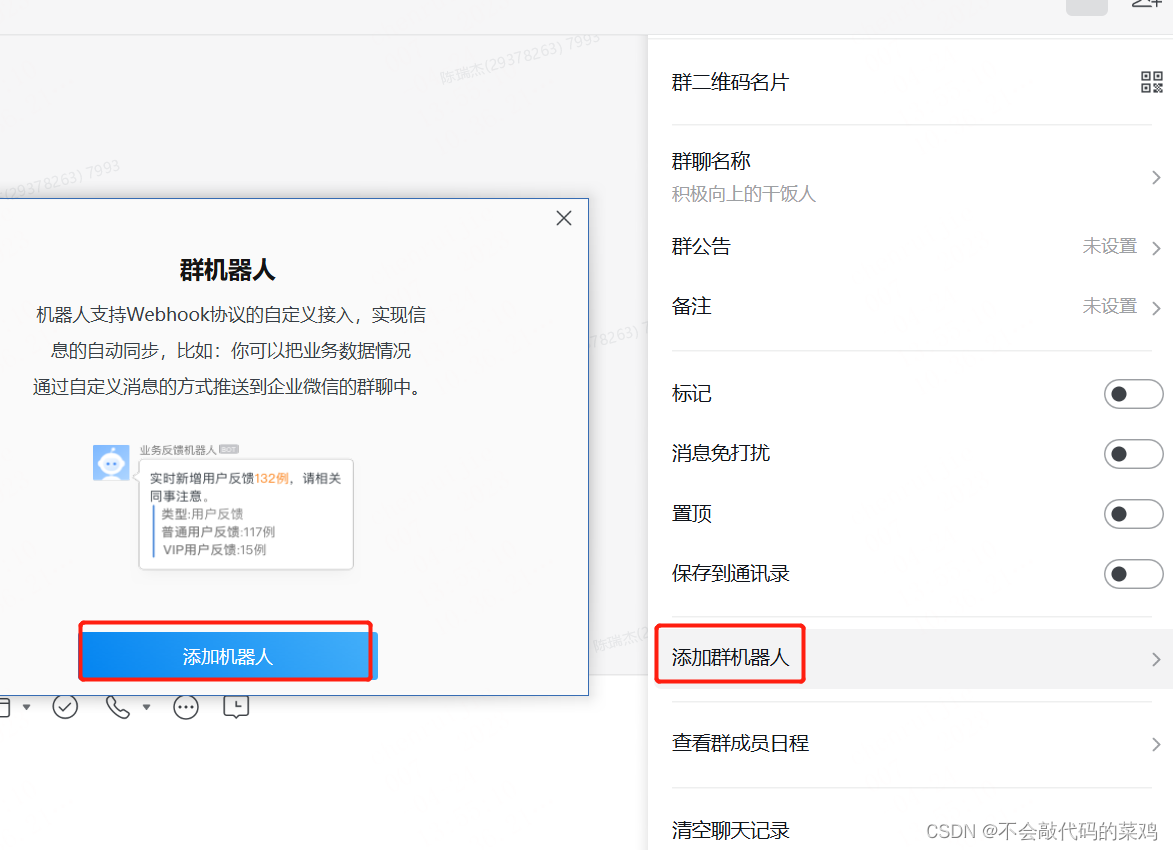The image size is (1173, 850).
Task: Turn on the 置顶 switch
Action: [x=1133, y=513]
